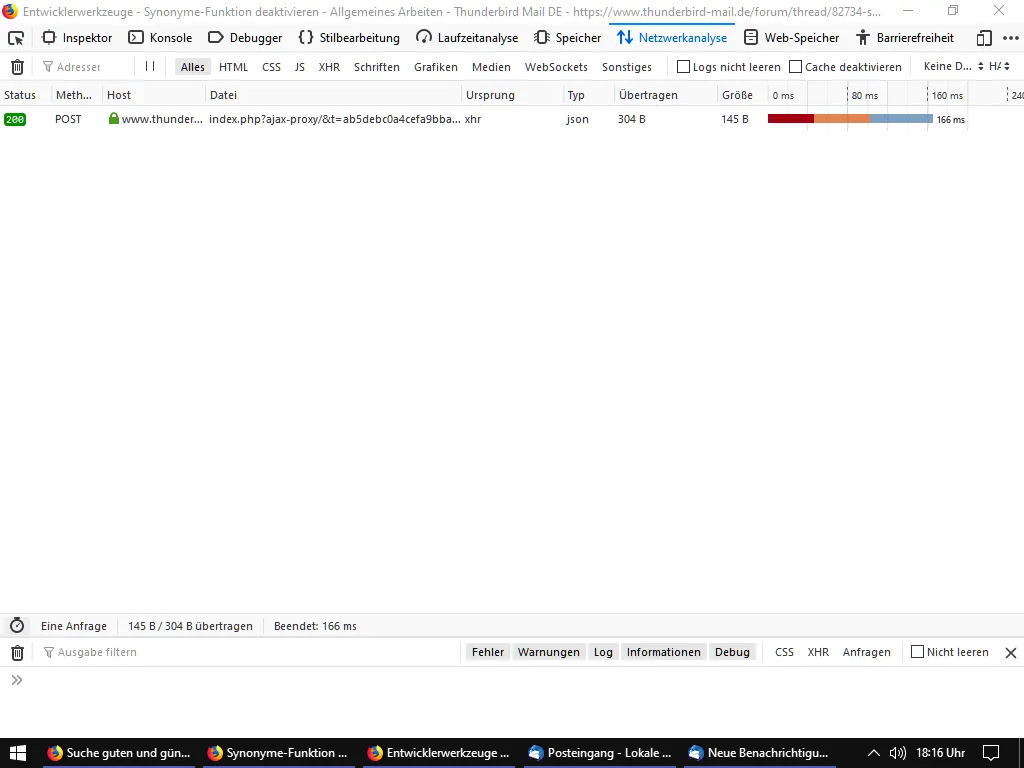Open the devtools three-dot options menu
The image size is (1024, 768).
(x=1010, y=38)
